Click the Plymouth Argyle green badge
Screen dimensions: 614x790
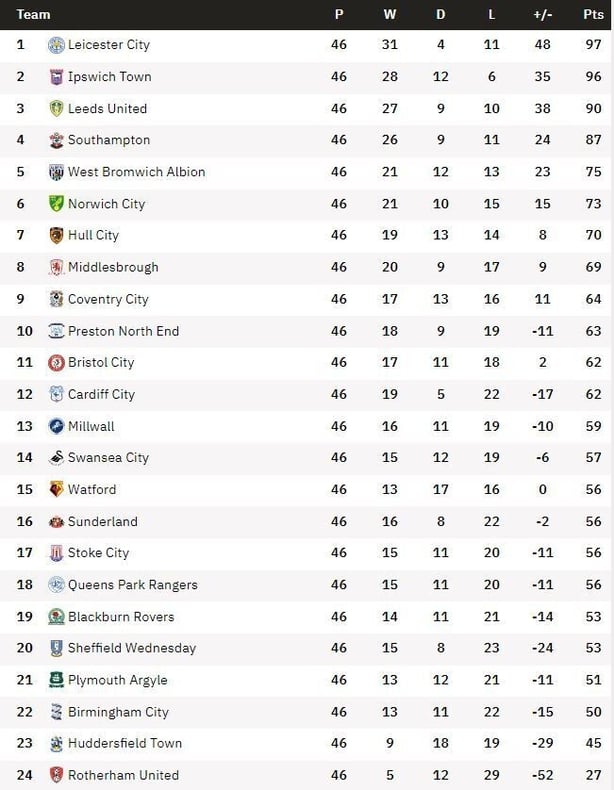click(56, 680)
